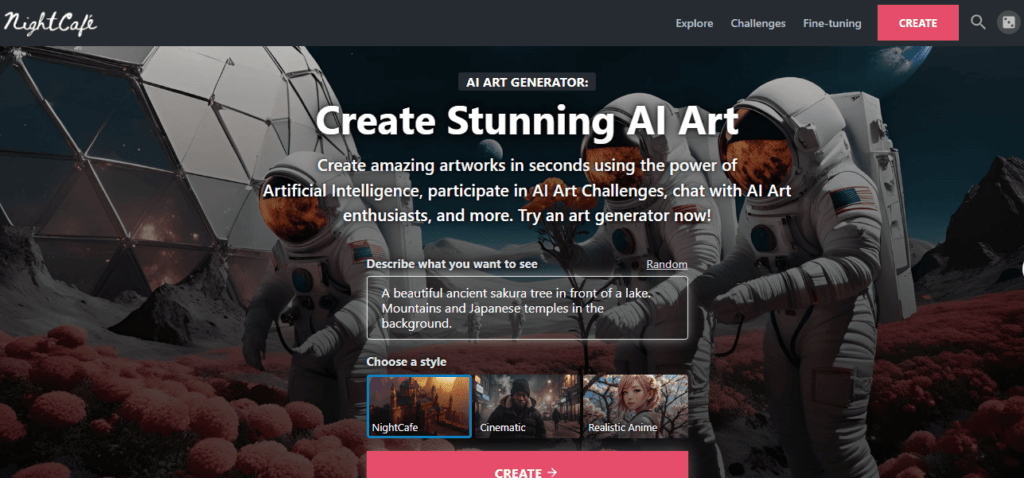Open the search magnifier icon
Viewport: 1024px width, 478px height.
[x=978, y=22]
